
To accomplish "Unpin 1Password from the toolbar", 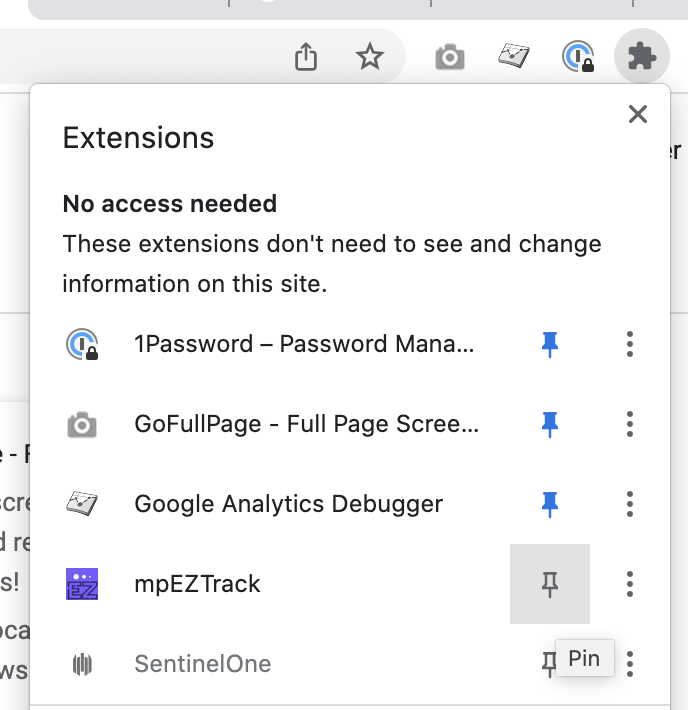I will pos(549,345).
